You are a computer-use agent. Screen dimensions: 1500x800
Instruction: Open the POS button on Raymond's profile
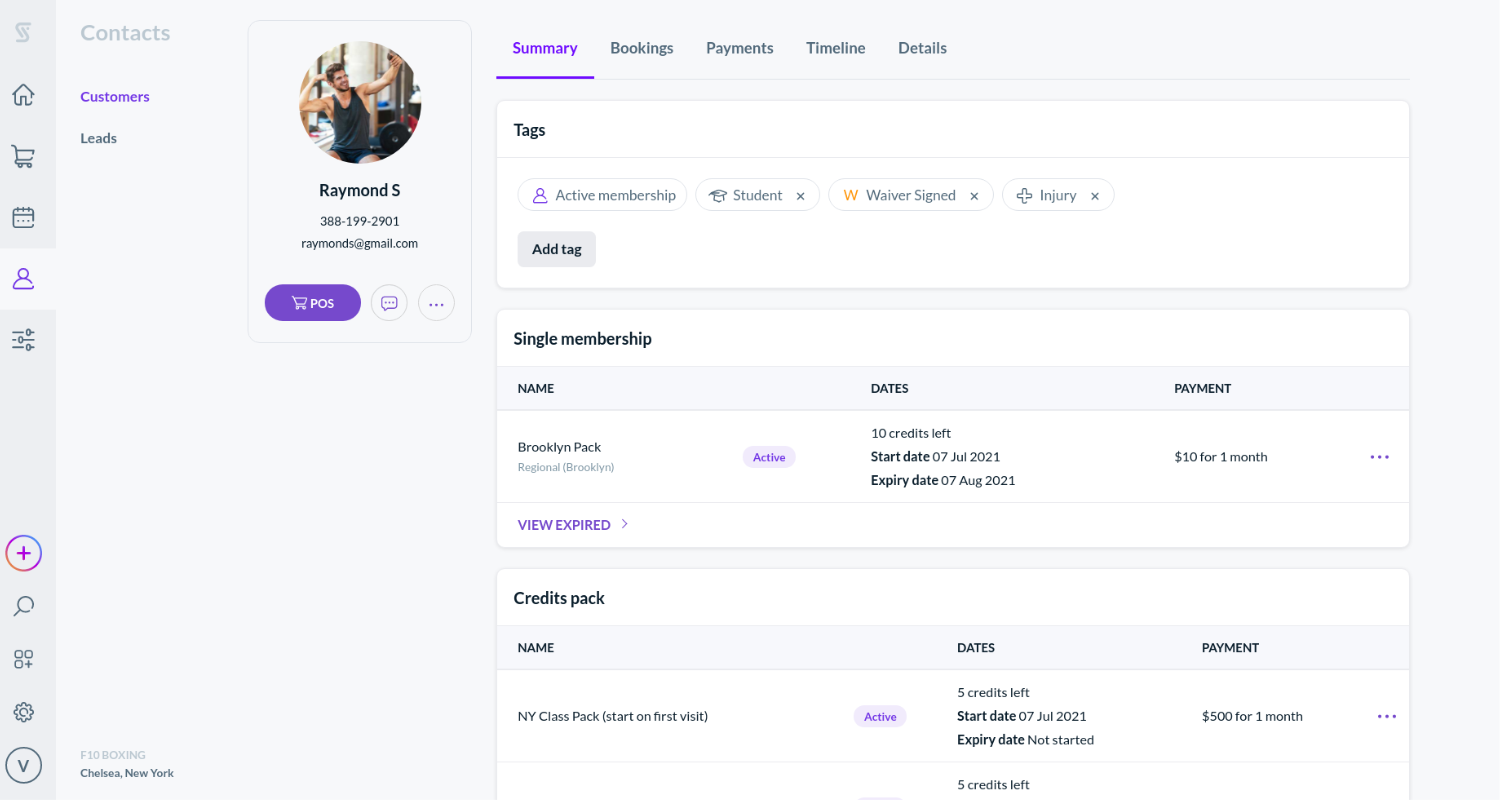pyautogui.click(x=312, y=302)
